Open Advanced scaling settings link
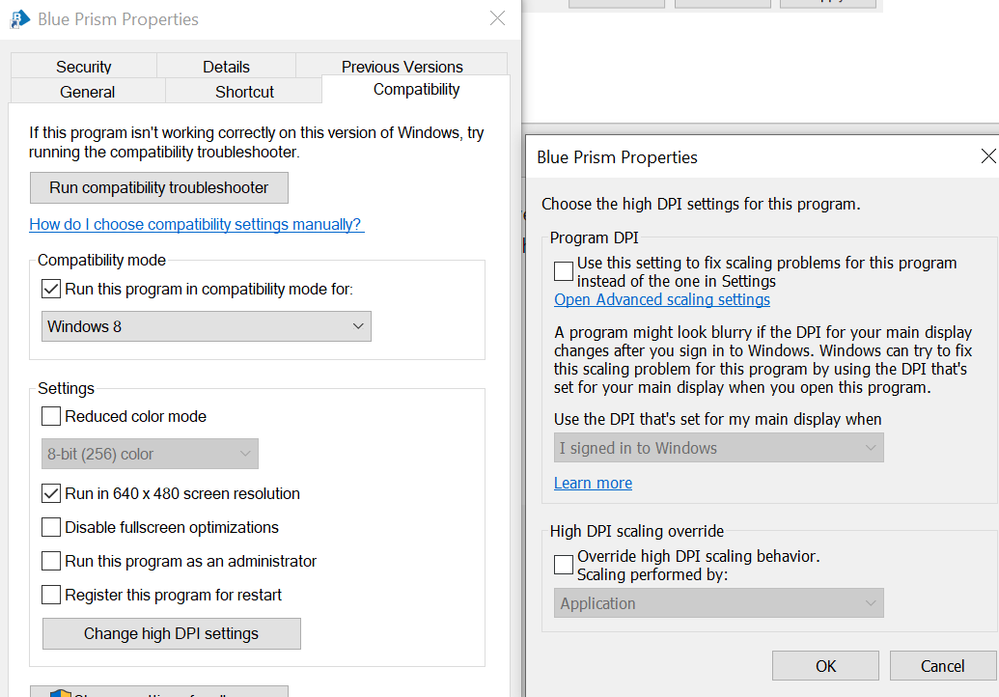This screenshot has height=697, width=999. click(662, 300)
